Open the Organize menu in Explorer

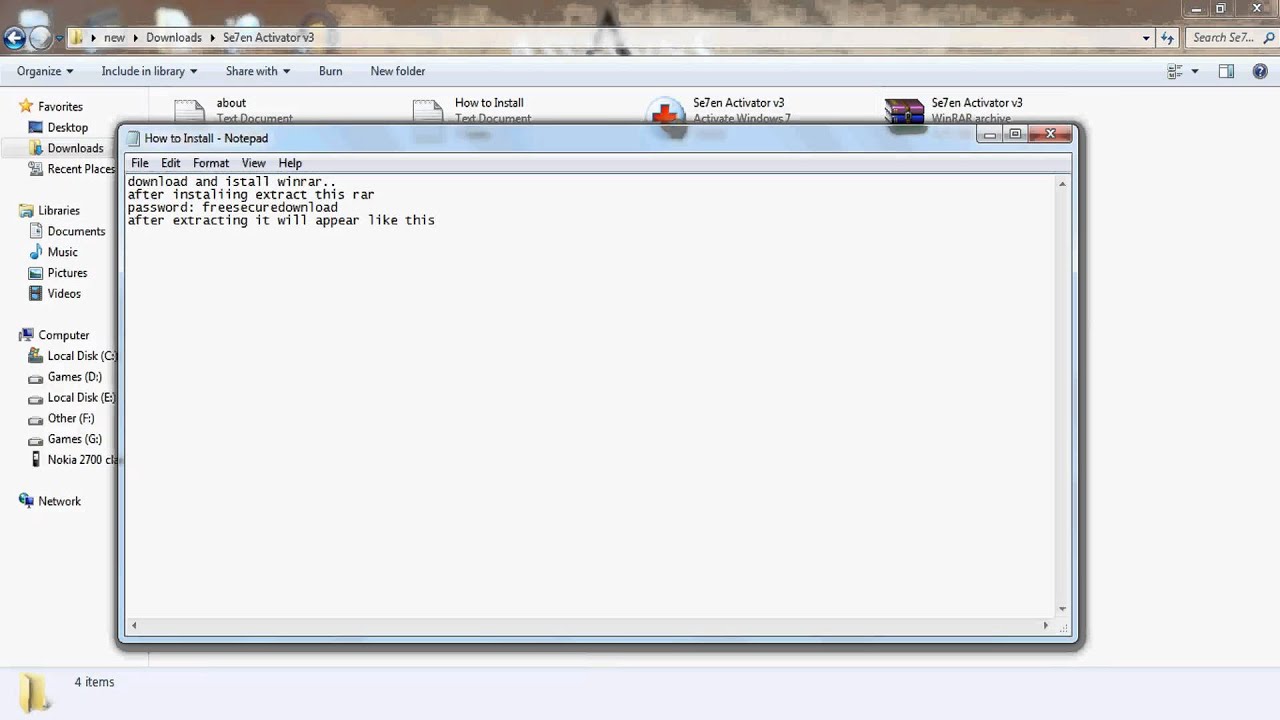pos(45,71)
